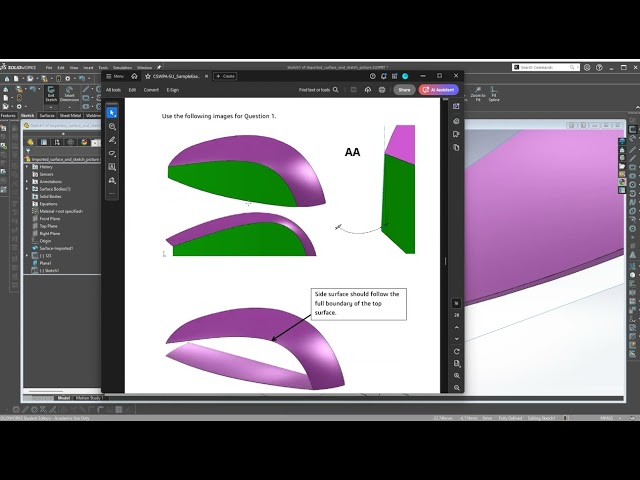Image resolution: width=640 pixels, height=480 pixels.
Task: Select Plane1 in the feature tree
Action: [45, 263]
